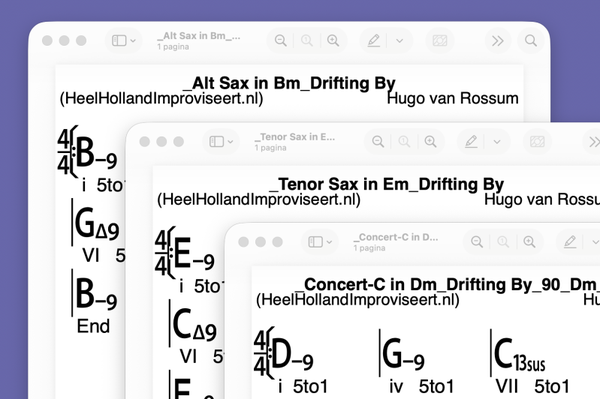Reset actual size in Alt Sax window
Screen dimensions: 600x399
(x=307, y=41)
